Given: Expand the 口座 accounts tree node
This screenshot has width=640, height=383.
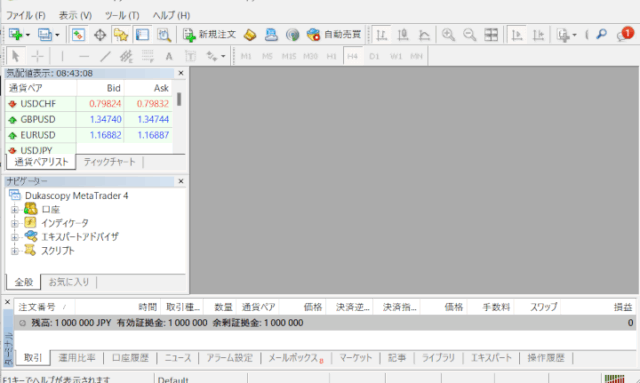Looking at the screenshot, I should click(x=15, y=209).
